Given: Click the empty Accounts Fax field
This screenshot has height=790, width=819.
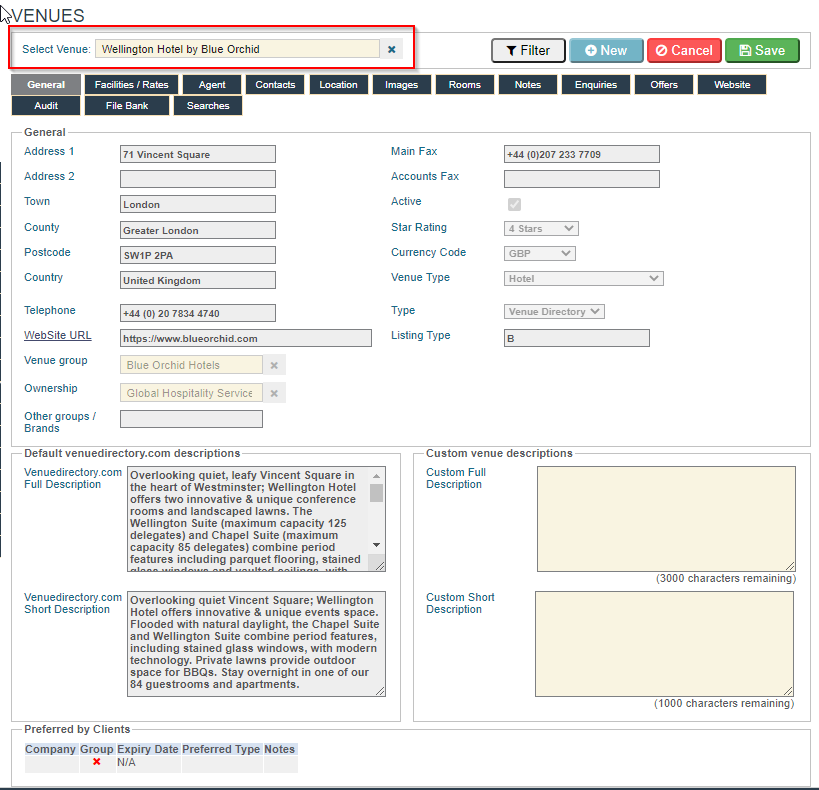Looking at the screenshot, I should 581,179.
